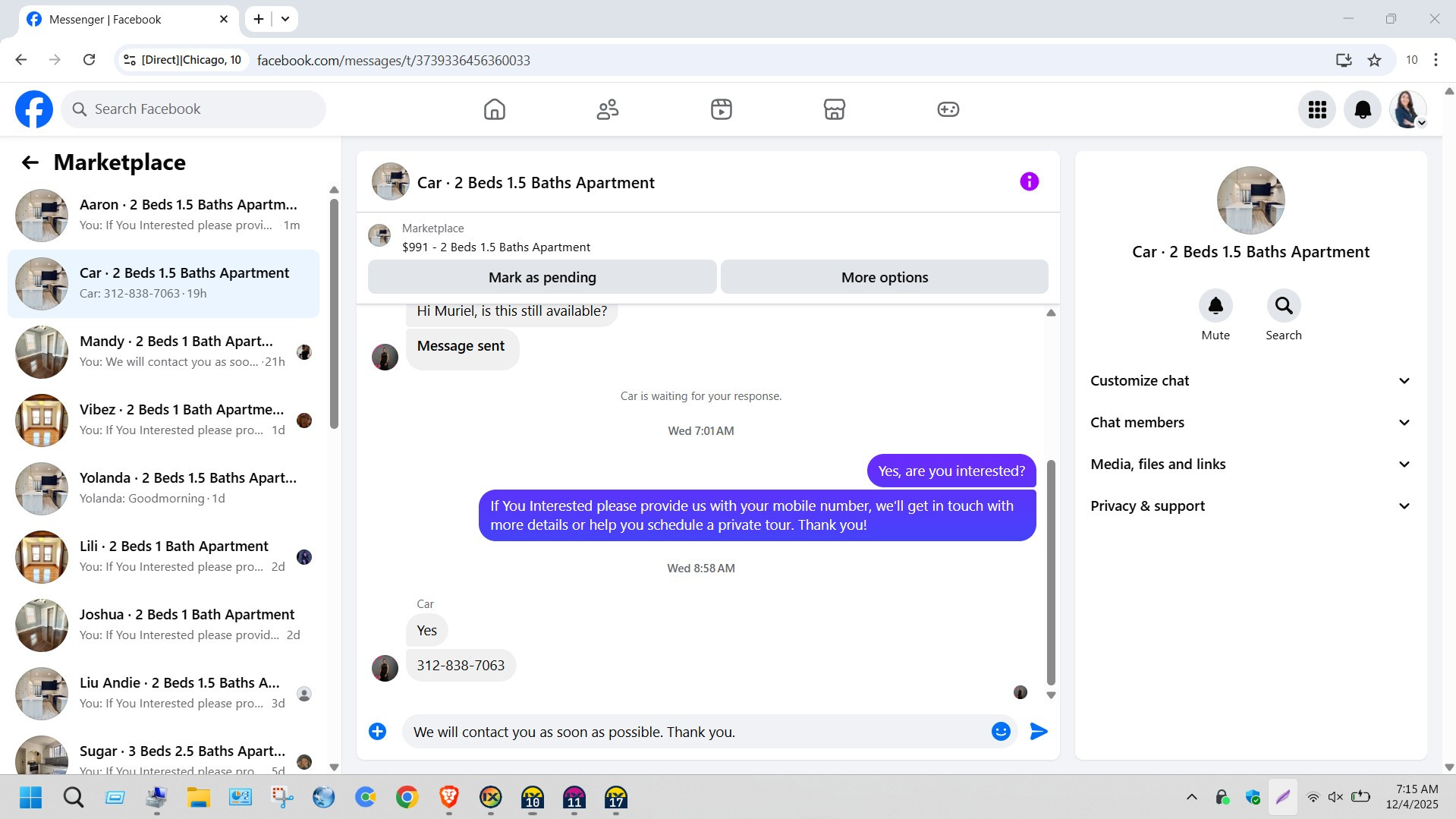Screen dimensions: 1456x819
Task: Open Joshua's apartment conversation
Action: [x=163, y=625]
